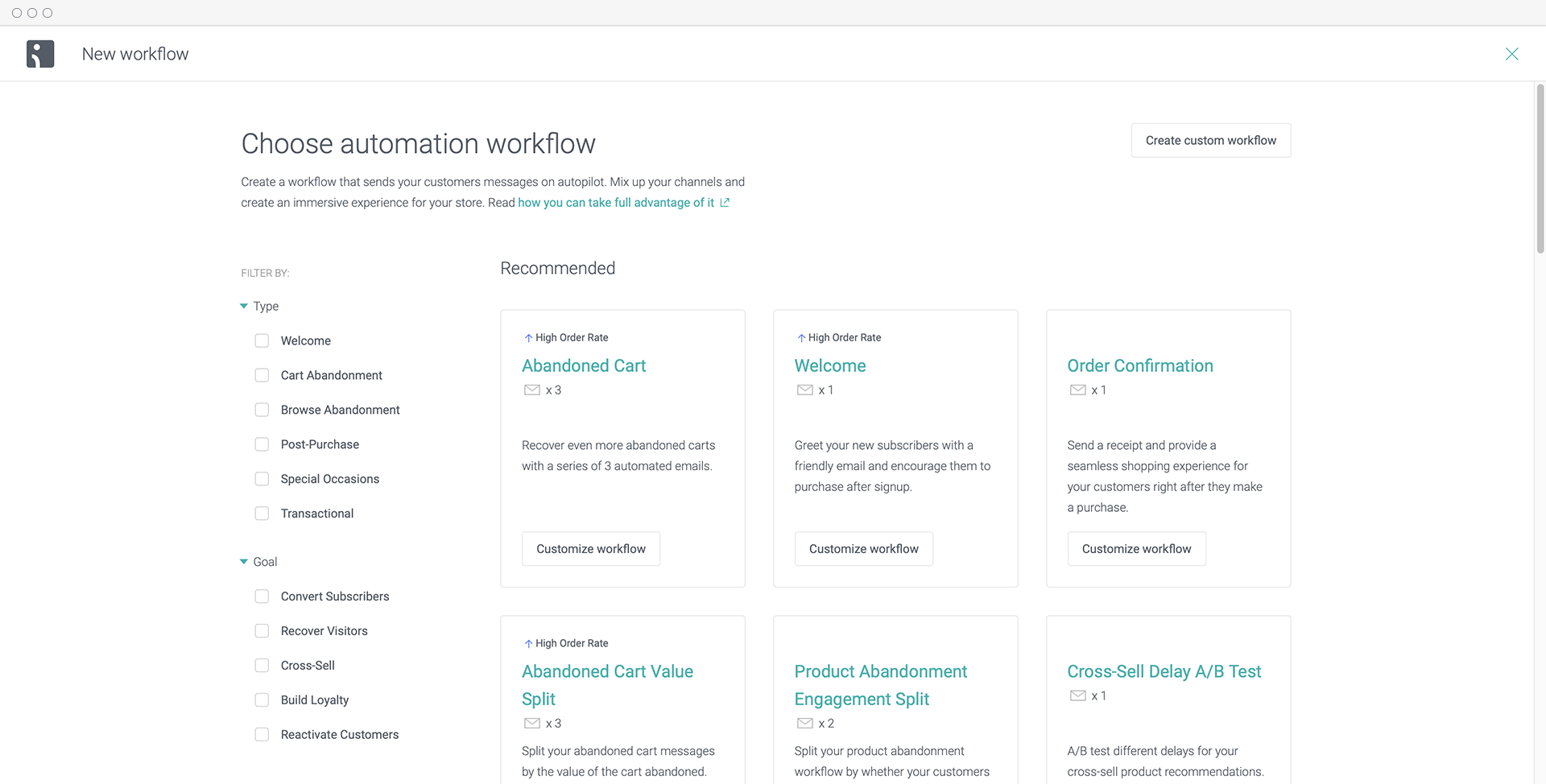Open Abandoned Cart Value Split title

pos(607,685)
